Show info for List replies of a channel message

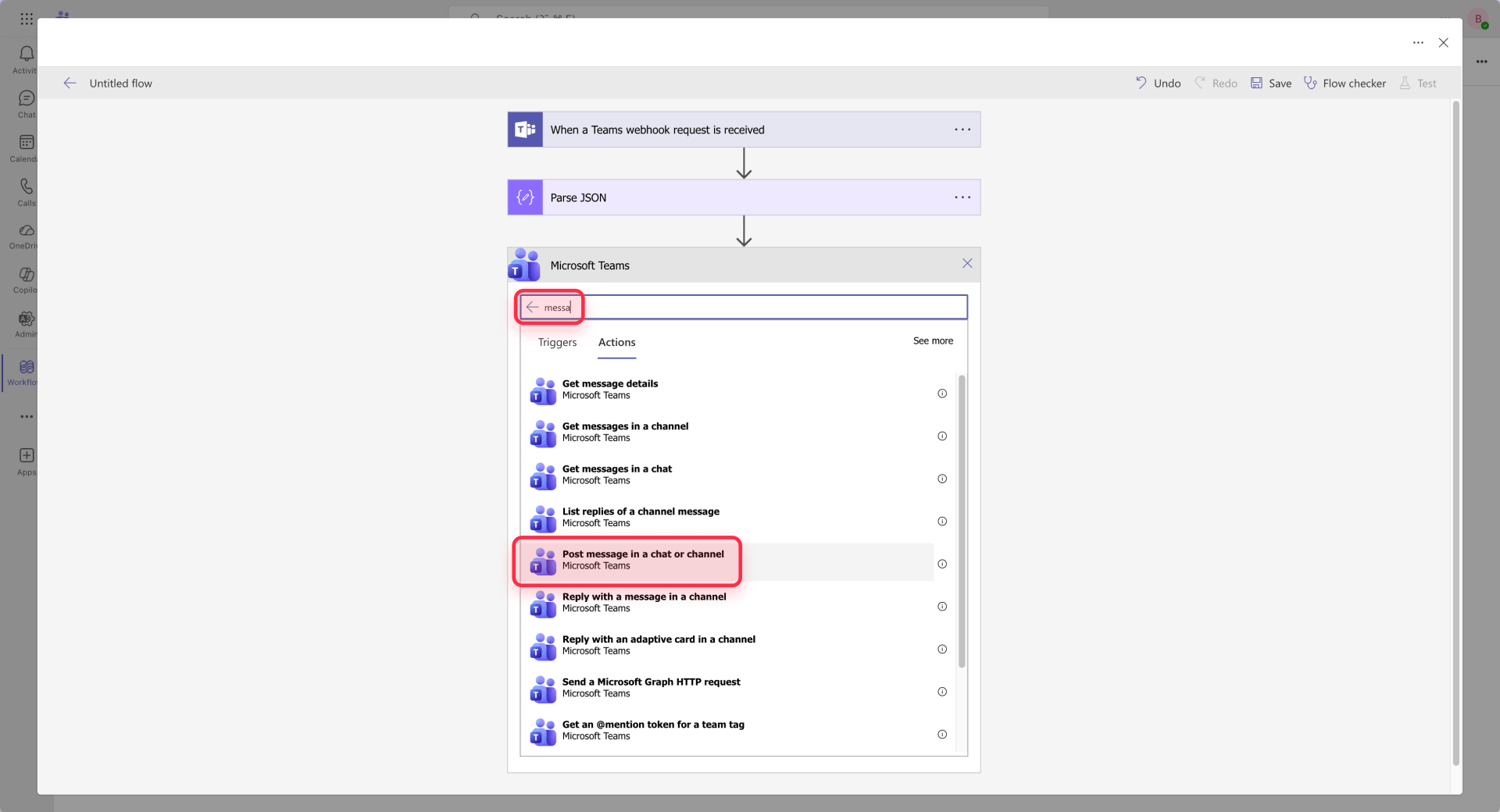(942, 522)
